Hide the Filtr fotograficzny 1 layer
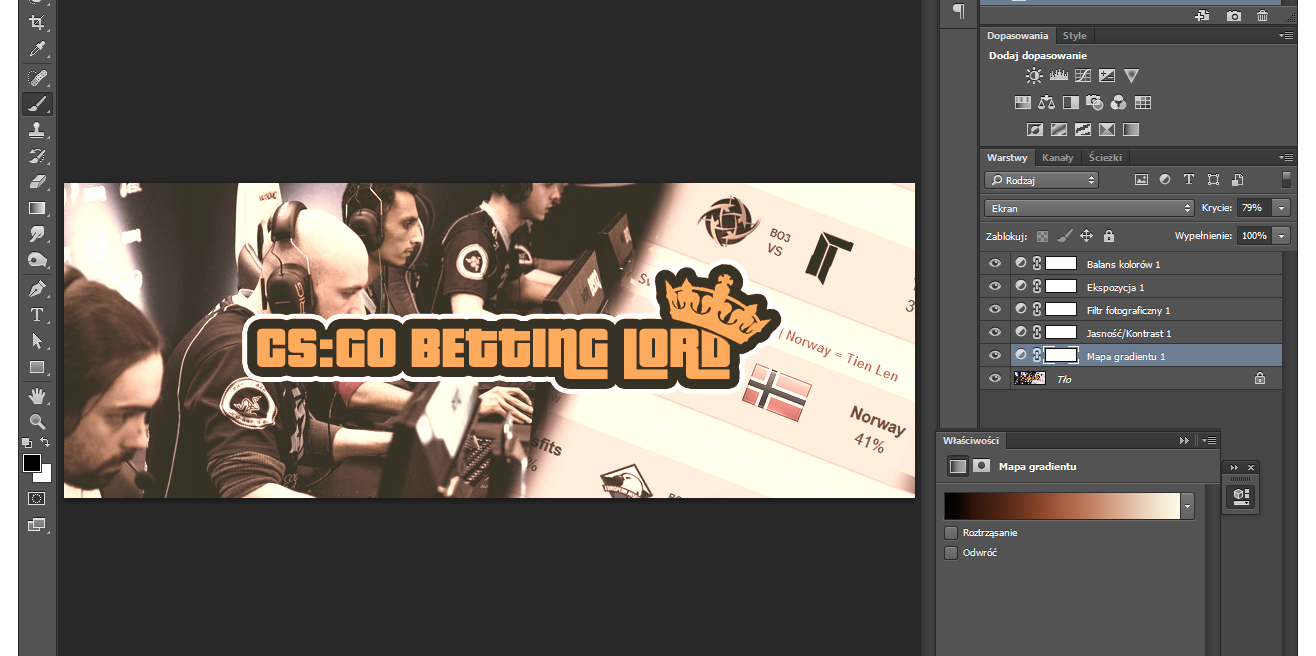 pyautogui.click(x=994, y=309)
